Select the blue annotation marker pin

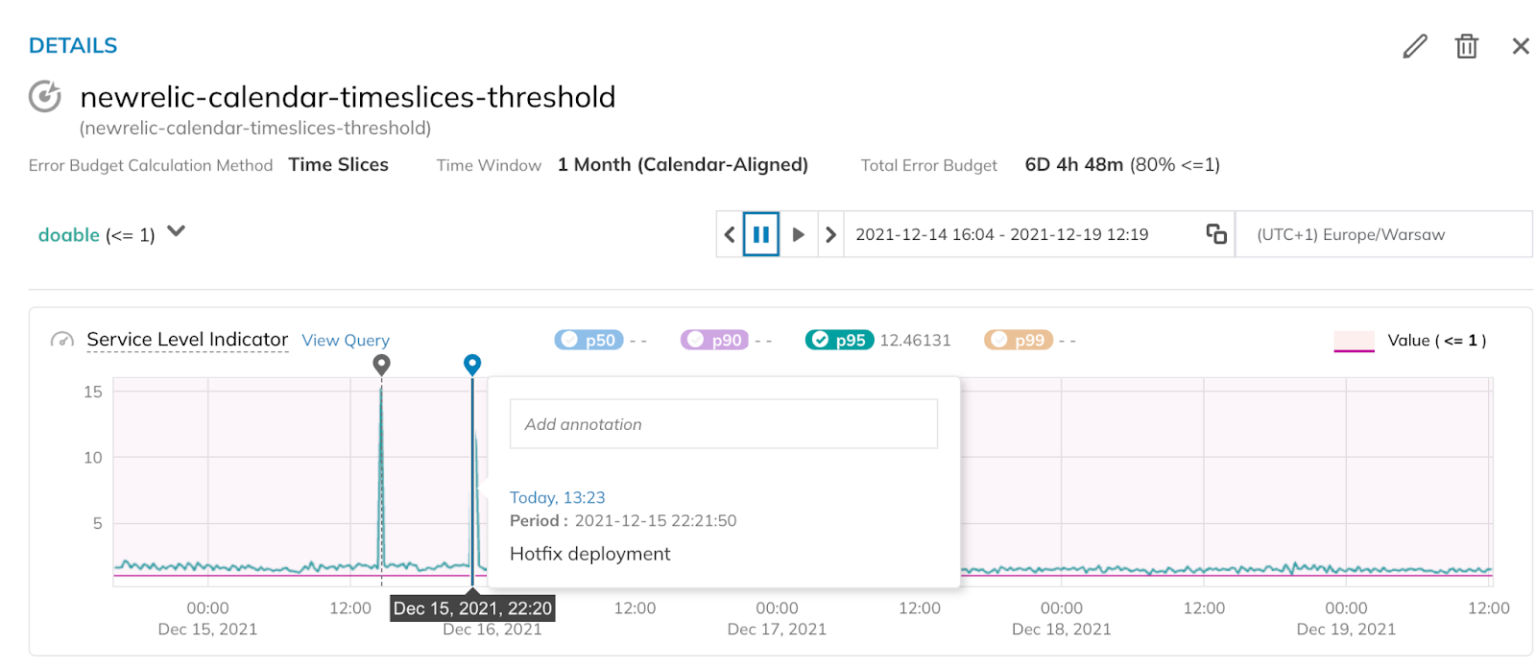(x=472, y=363)
